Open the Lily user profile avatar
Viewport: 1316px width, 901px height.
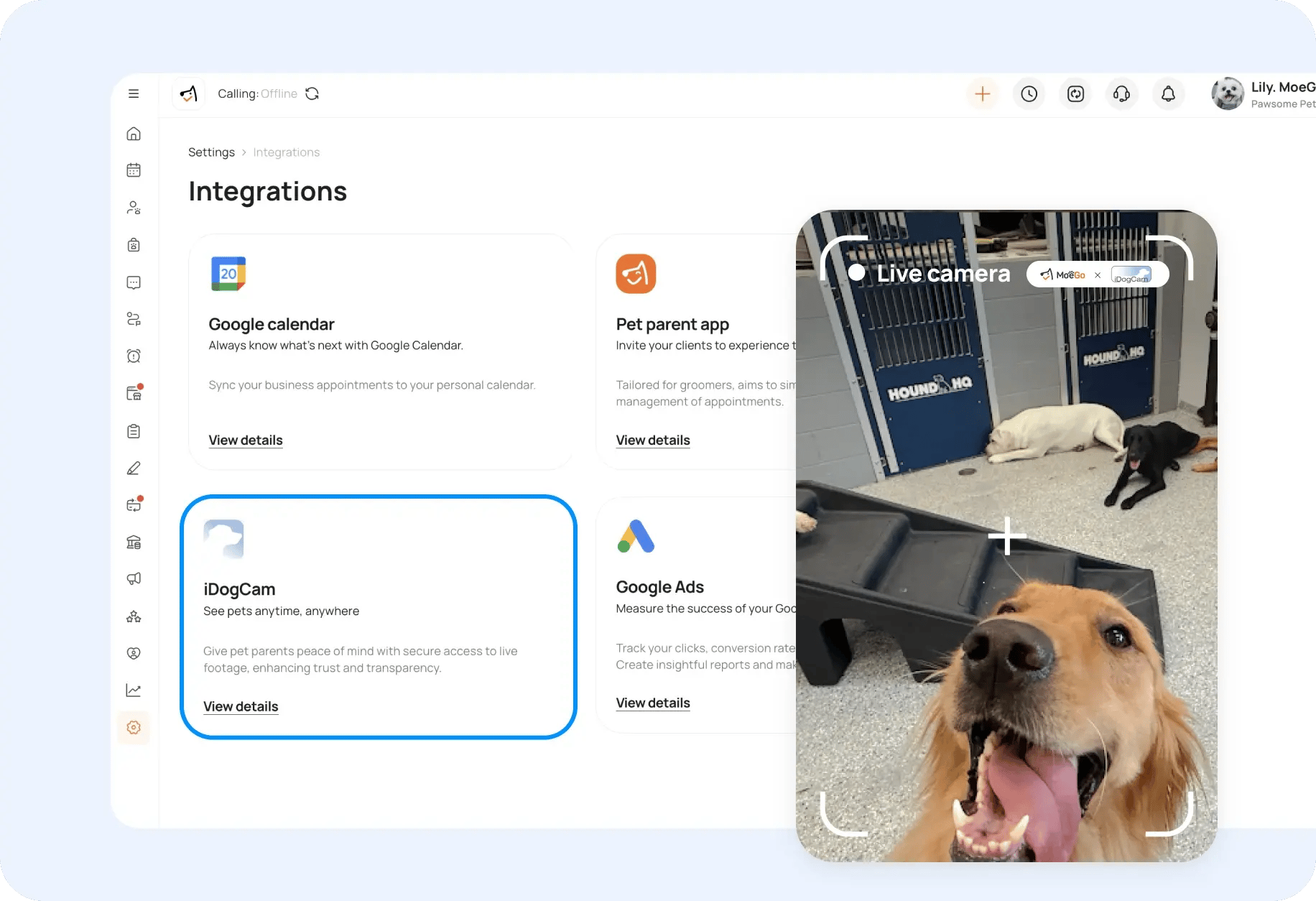[x=1228, y=94]
